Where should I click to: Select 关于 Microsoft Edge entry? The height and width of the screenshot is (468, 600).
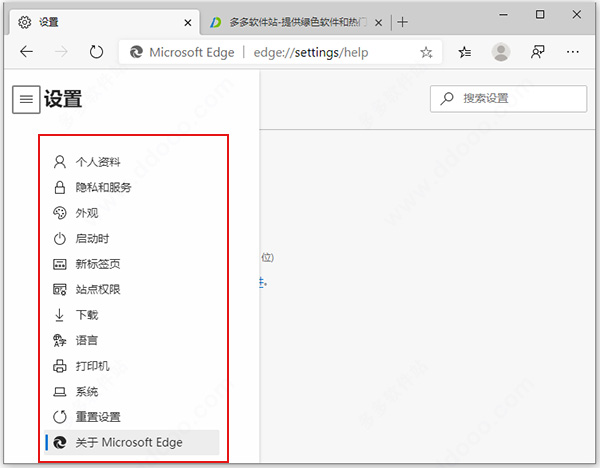coord(131,442)
